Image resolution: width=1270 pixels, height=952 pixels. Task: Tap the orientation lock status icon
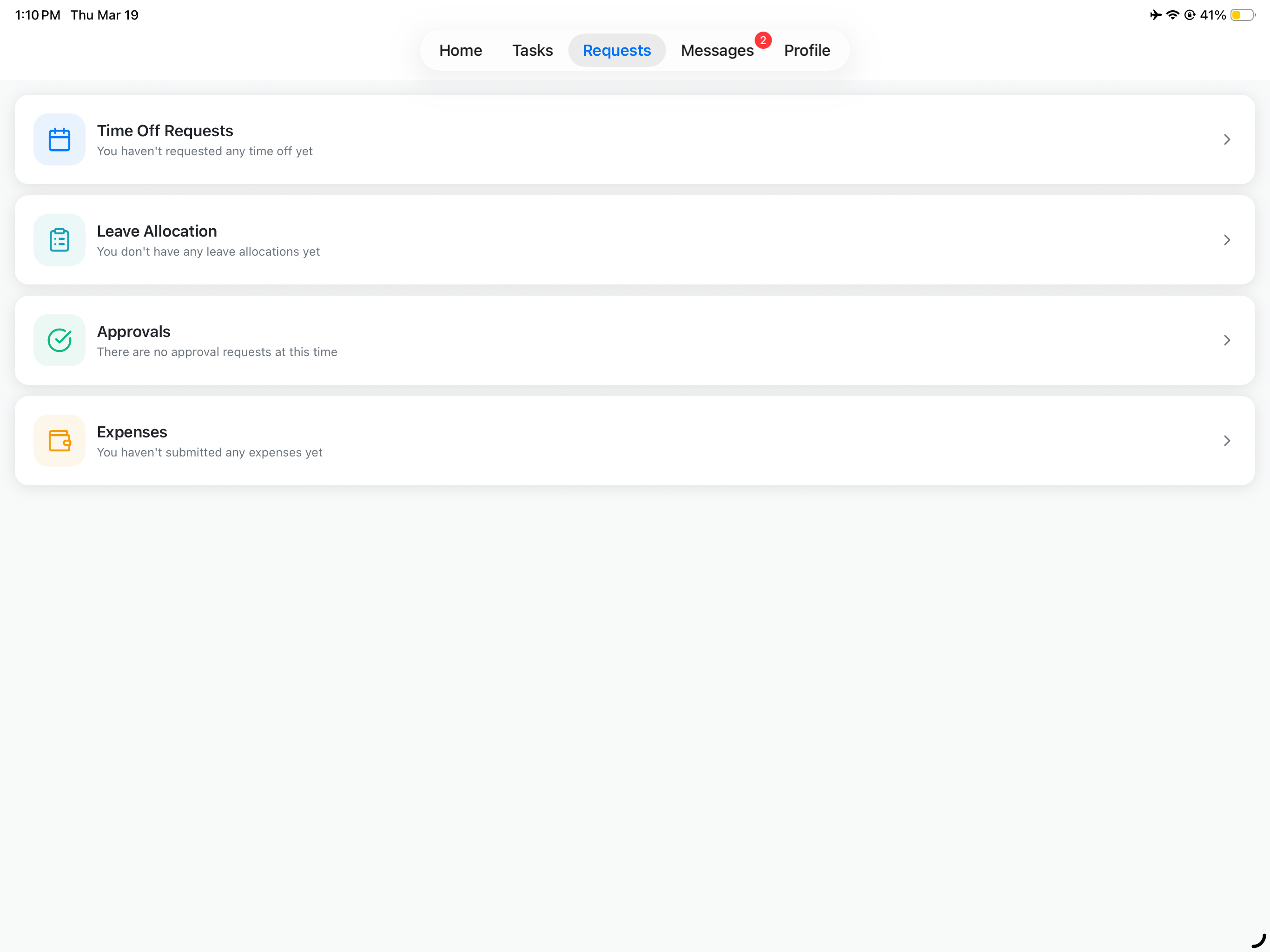coord(1190,15)
